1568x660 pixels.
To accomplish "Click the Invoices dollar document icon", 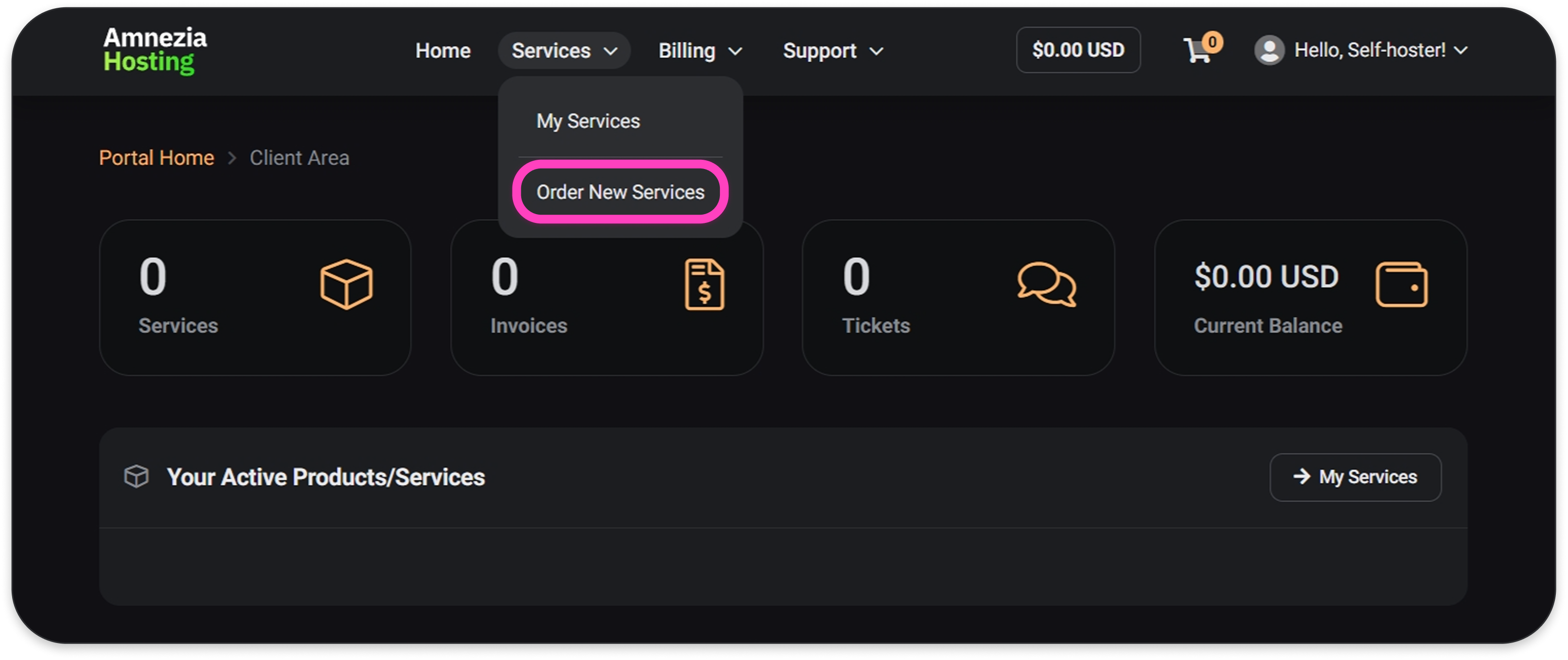I will (704, 284).
